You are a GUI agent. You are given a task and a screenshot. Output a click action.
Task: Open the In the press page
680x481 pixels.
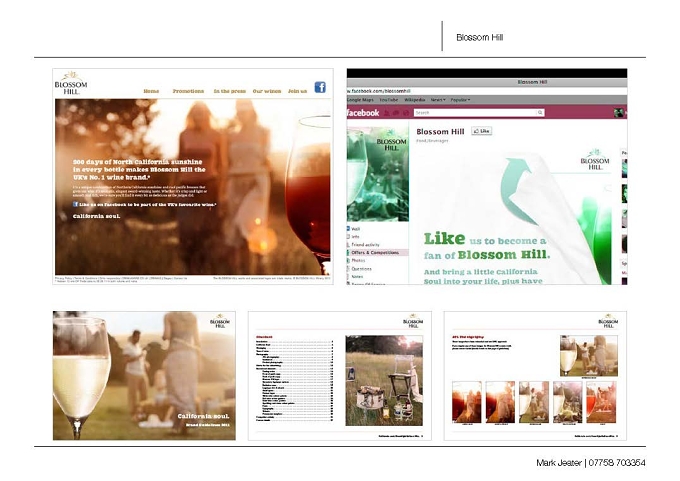229,91
